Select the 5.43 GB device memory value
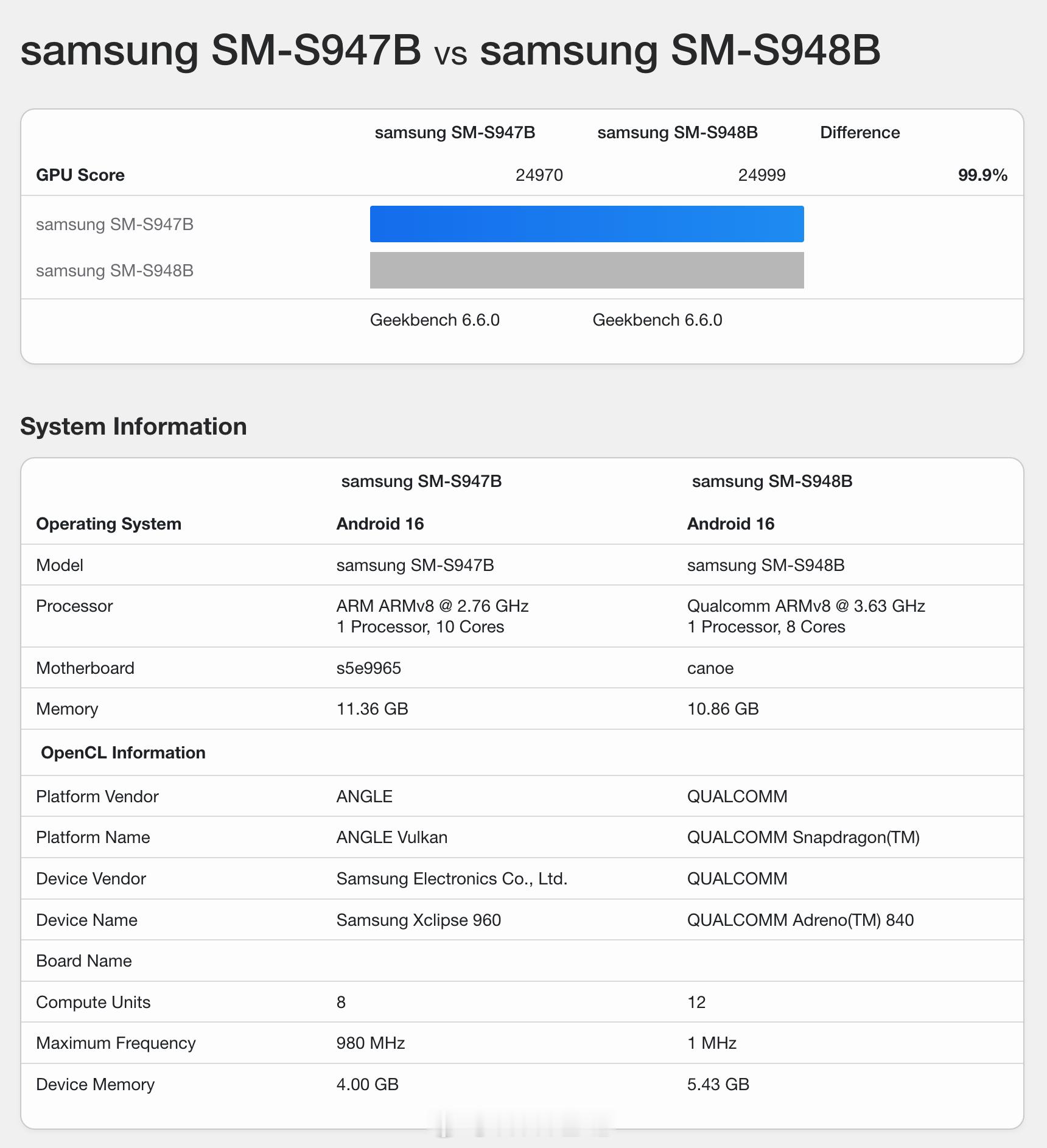 pyautogui.click(x=718, y=1085)
